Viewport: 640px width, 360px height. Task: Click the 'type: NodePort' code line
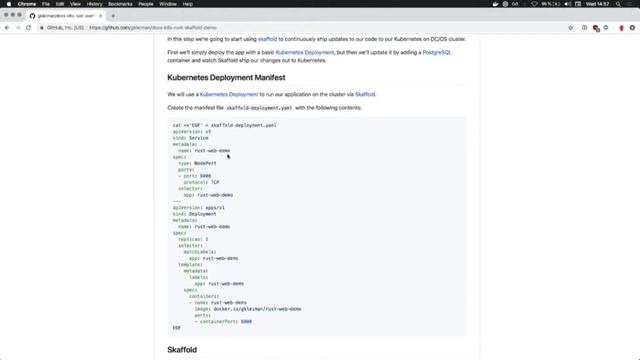197,163
